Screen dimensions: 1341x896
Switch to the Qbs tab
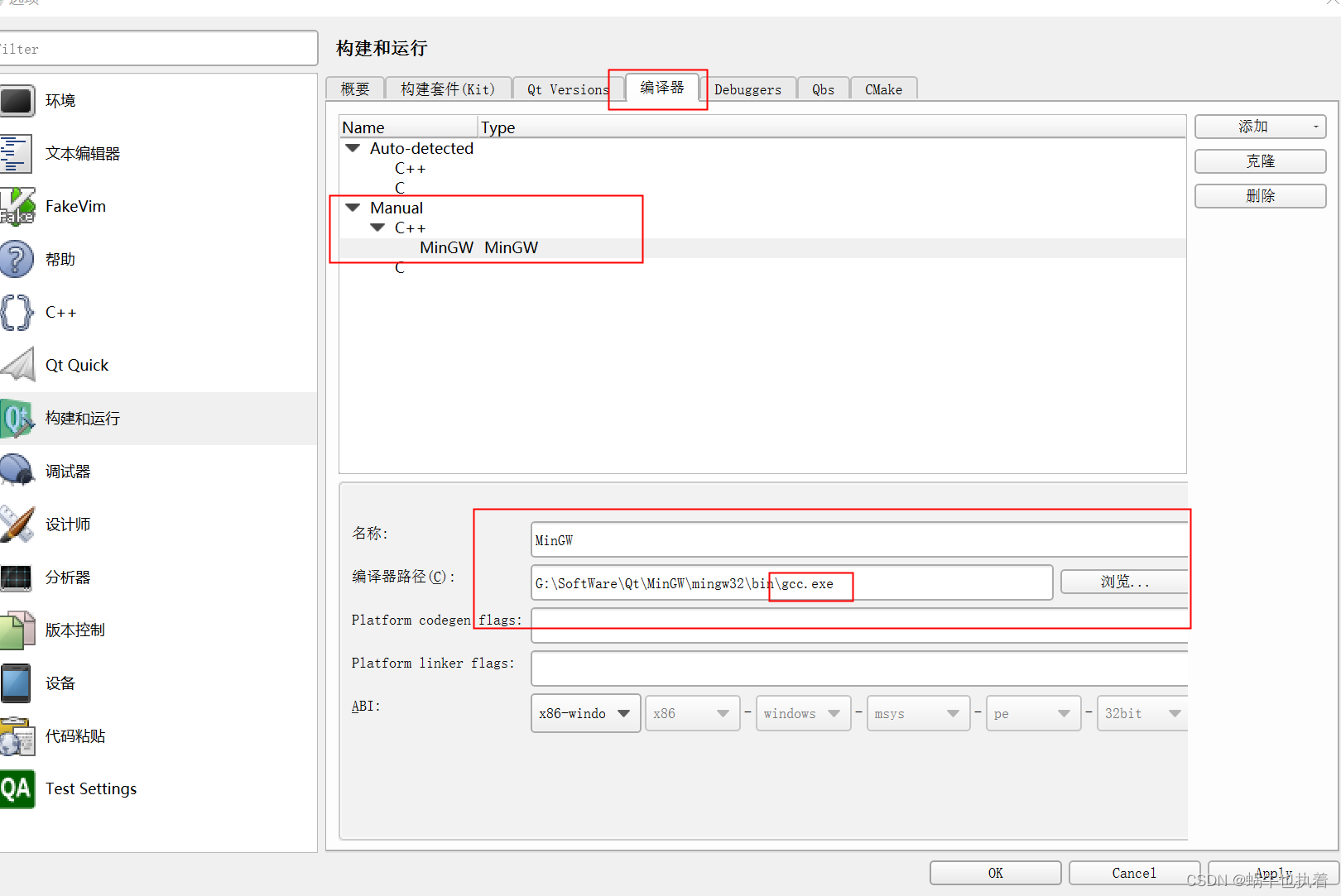click(x=824, y=89)
